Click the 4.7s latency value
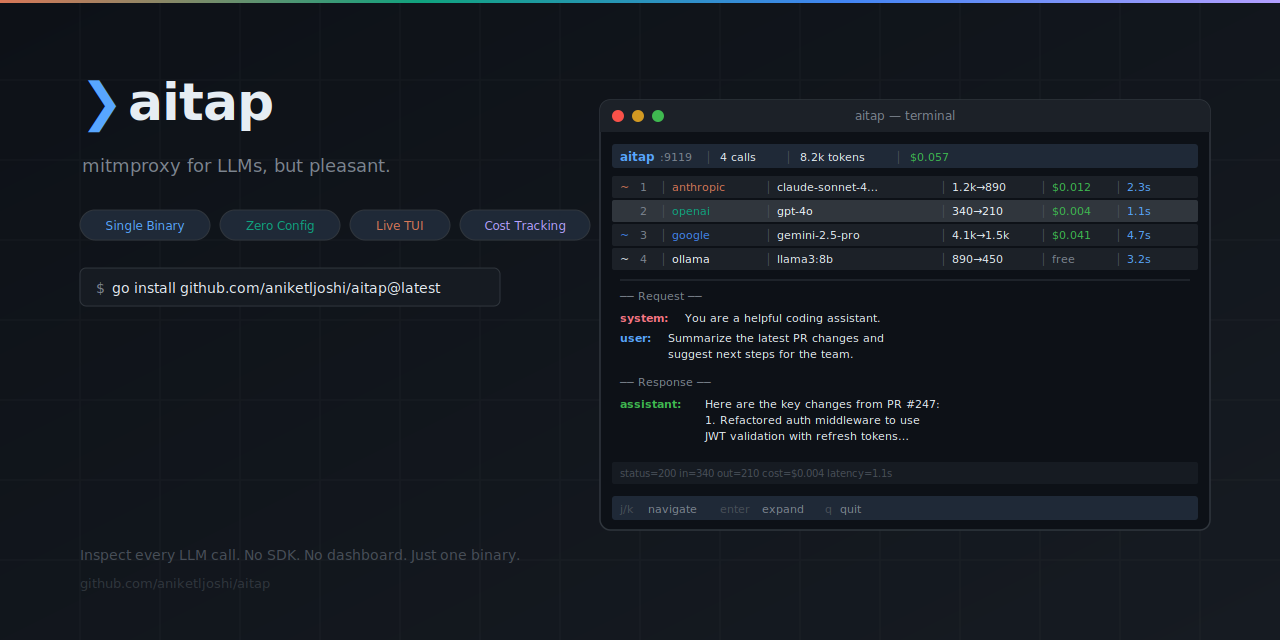Screen dimensions: 1280x640 click(1139, 235)
